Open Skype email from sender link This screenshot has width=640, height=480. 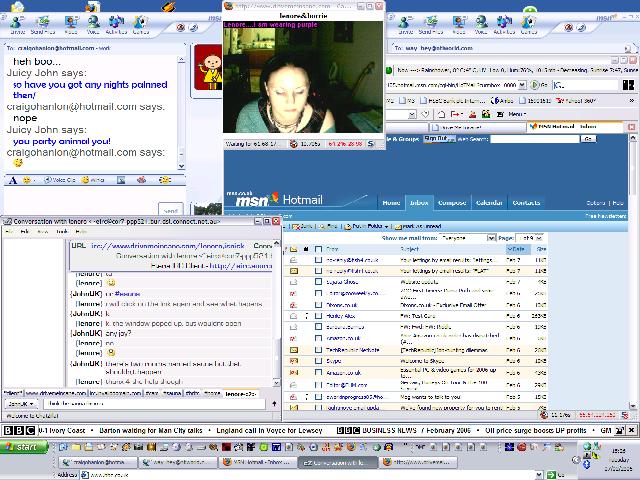tap(333, 361)
